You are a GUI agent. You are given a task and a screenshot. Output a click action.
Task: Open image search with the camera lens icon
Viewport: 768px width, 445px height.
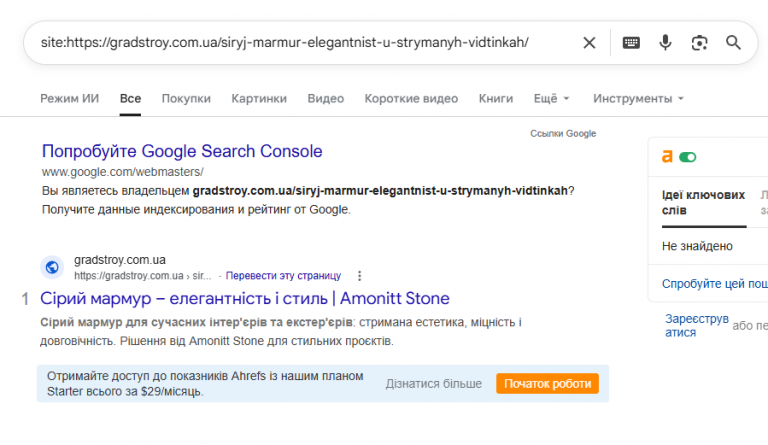coord(699,43)
